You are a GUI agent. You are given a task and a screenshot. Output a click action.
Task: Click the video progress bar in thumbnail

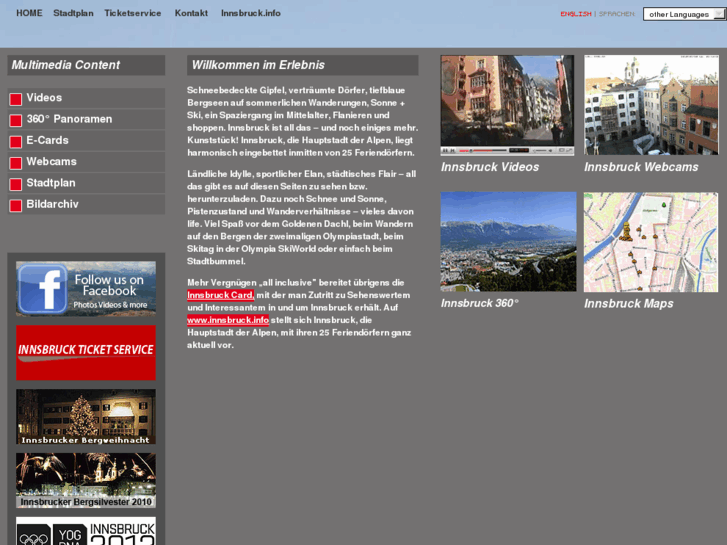tap(482, 150)
